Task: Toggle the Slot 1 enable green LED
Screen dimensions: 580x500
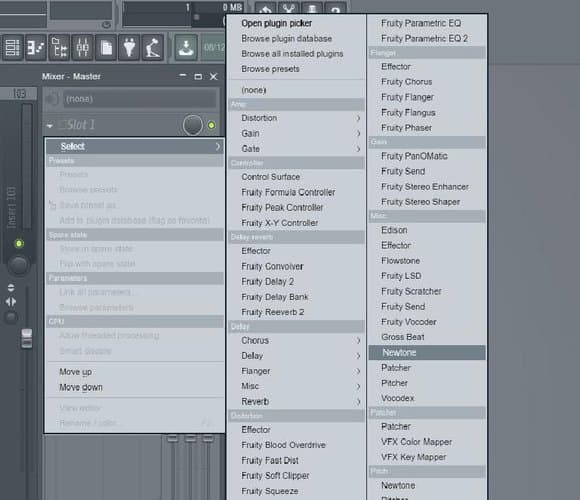Action: [x=211, y=125]
